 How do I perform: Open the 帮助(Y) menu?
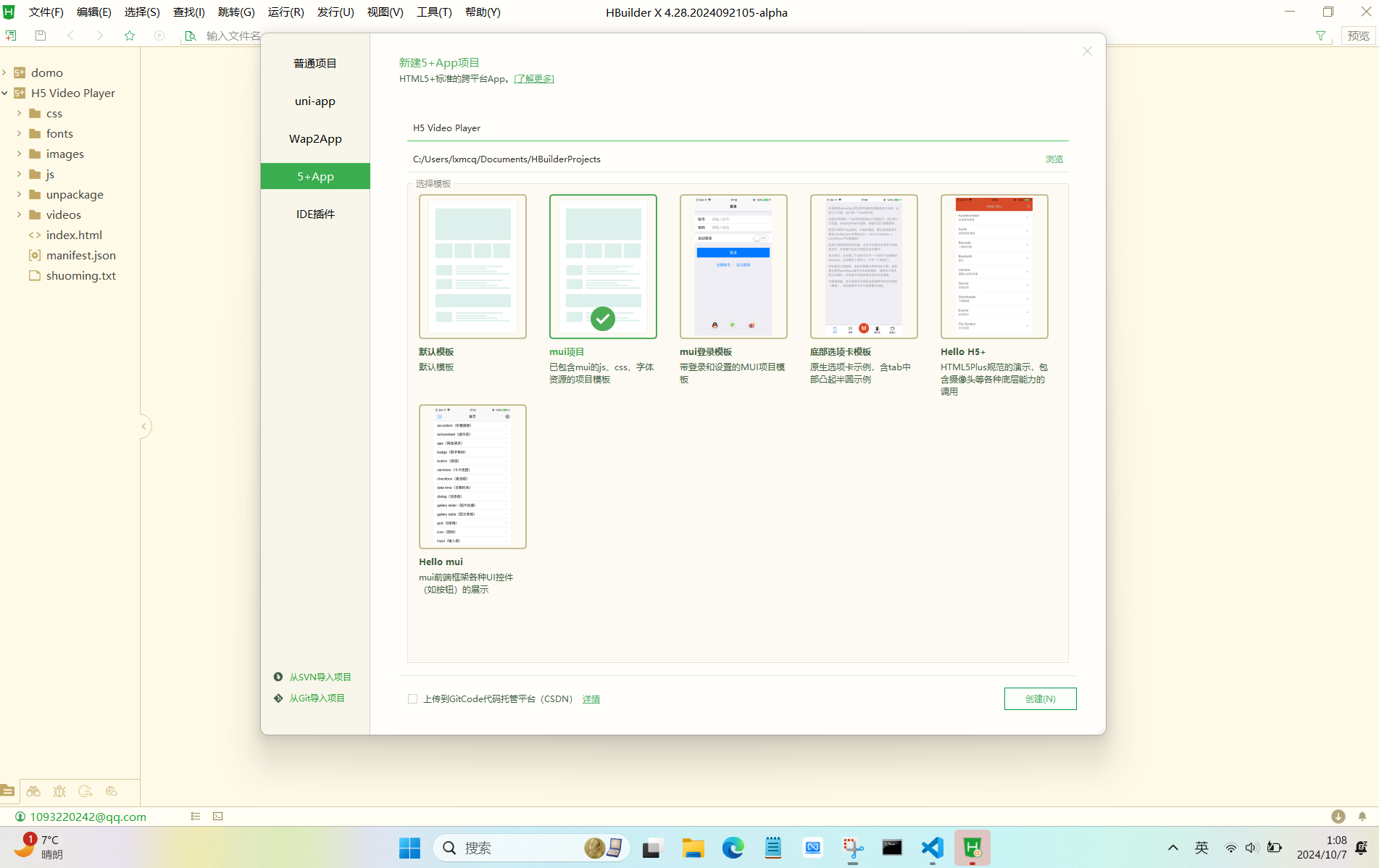(483, 12)
